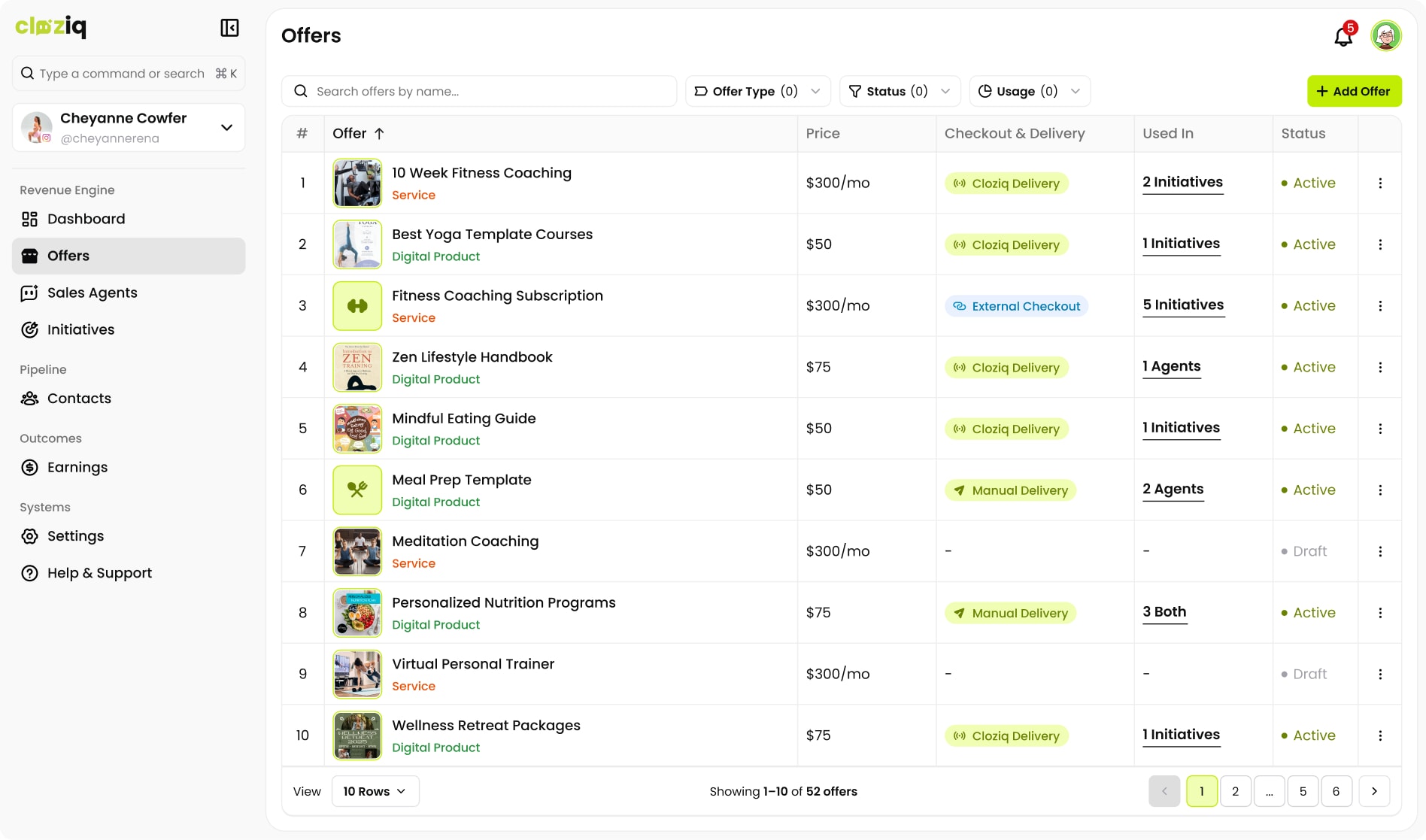Open row menu for Wellness Retreat Packages

pyautogui.click(x=1380, y=735)
